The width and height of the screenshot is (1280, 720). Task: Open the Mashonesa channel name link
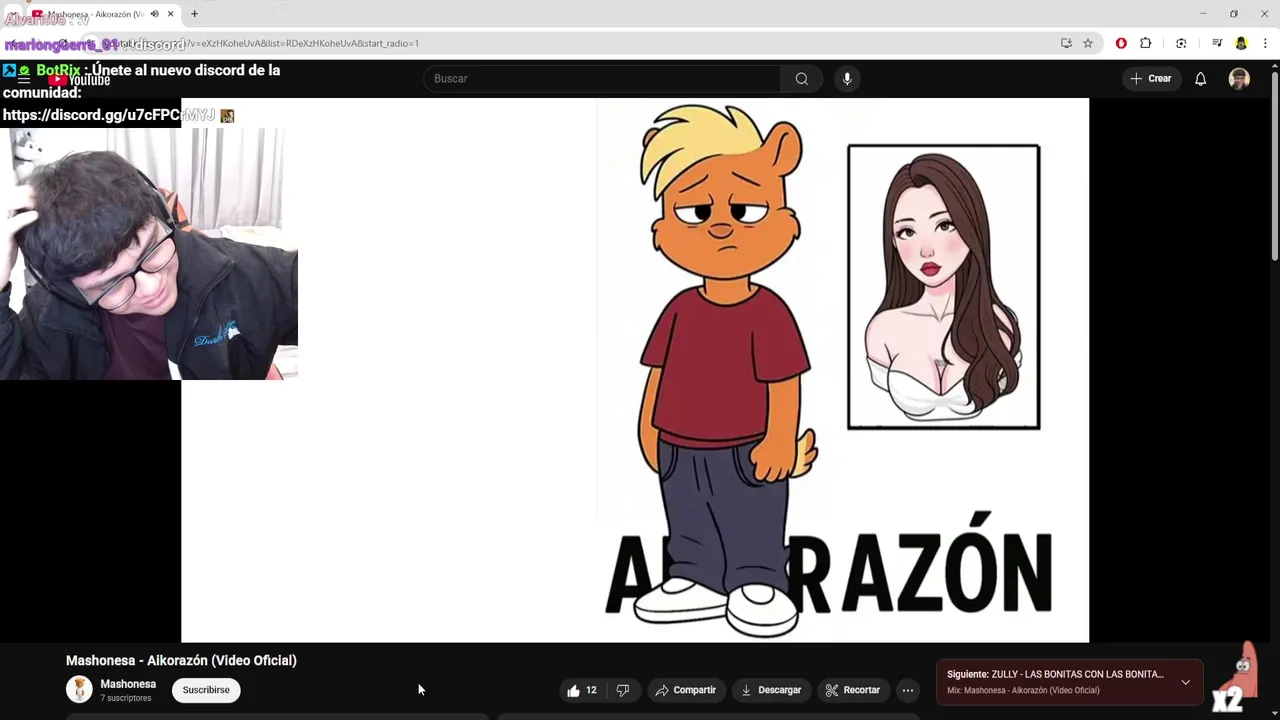pyautogui.click(x=128, y=684)
